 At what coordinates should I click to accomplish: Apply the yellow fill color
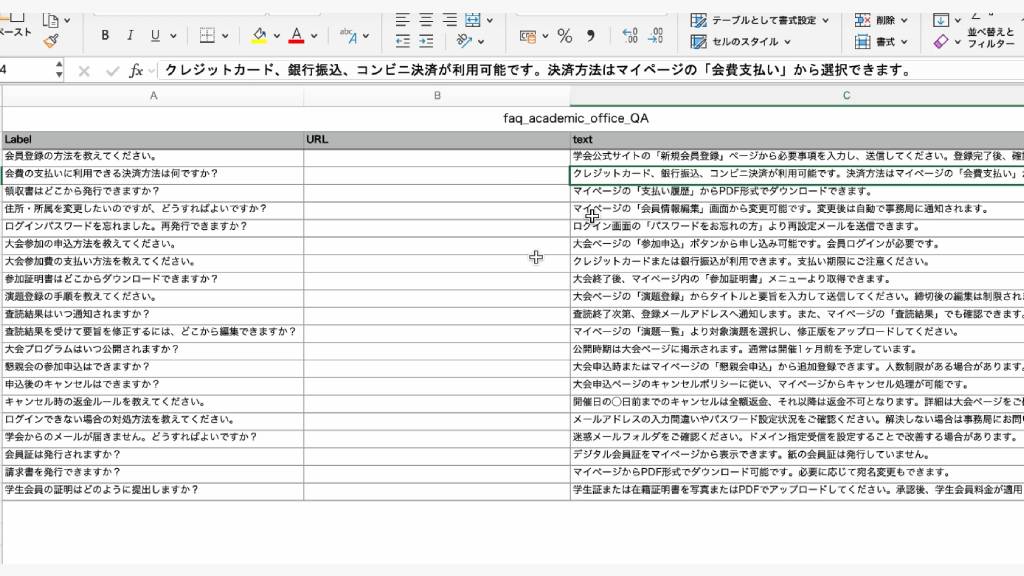point(260,36)
